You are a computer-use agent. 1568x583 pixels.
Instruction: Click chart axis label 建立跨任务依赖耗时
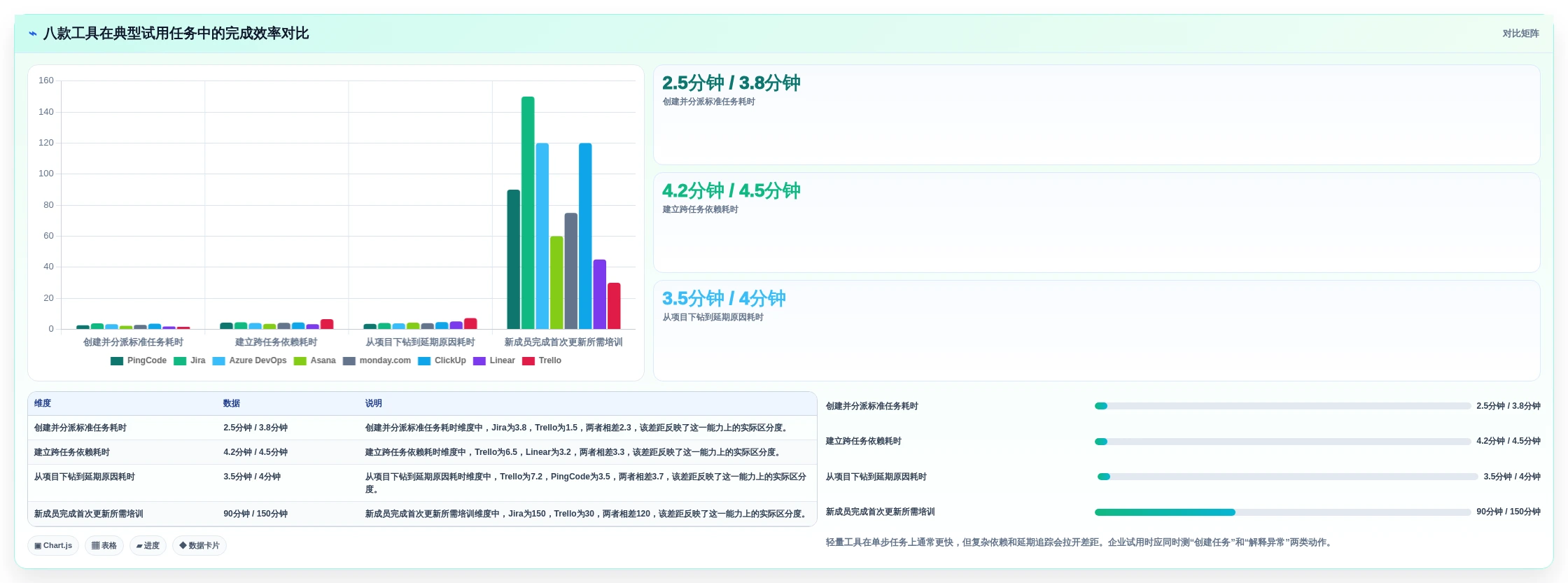(x=276, y=342)
